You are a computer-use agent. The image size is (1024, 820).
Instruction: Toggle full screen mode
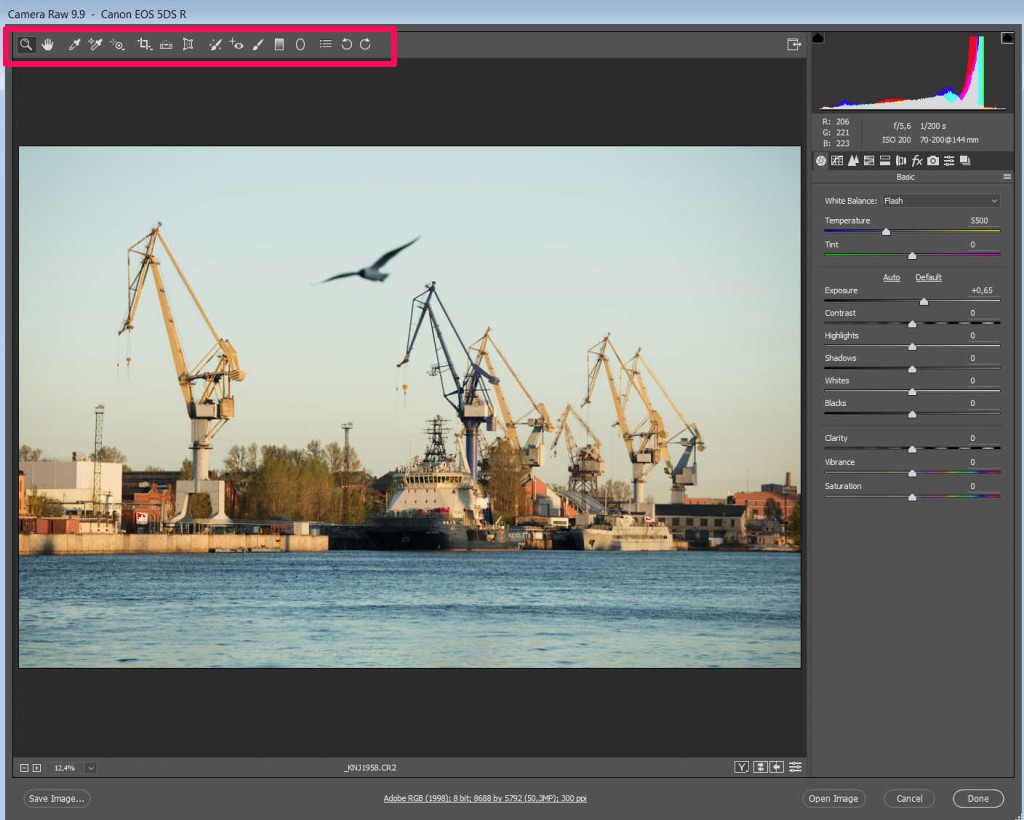pos(794,45)
